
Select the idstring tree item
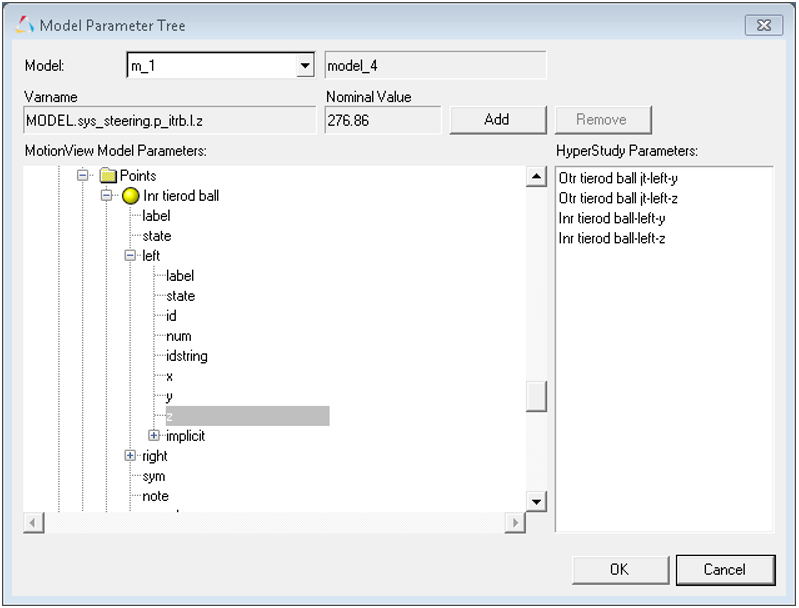pyautogui.click(x=187, y=356)
